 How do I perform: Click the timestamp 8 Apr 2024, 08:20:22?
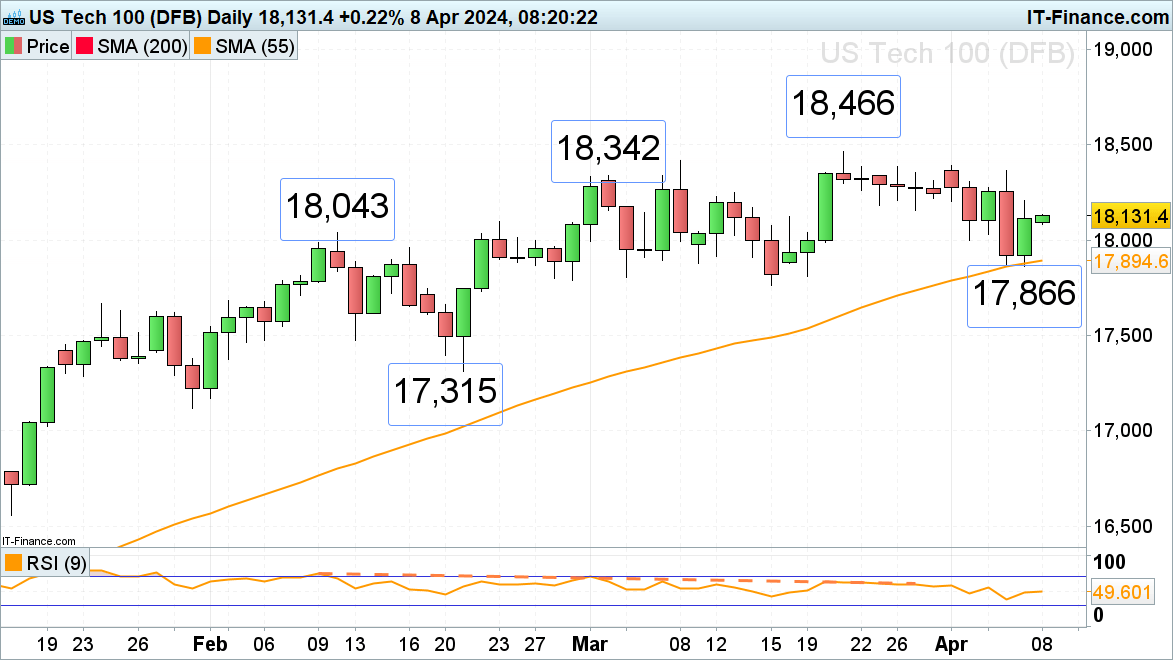point(504,16)
